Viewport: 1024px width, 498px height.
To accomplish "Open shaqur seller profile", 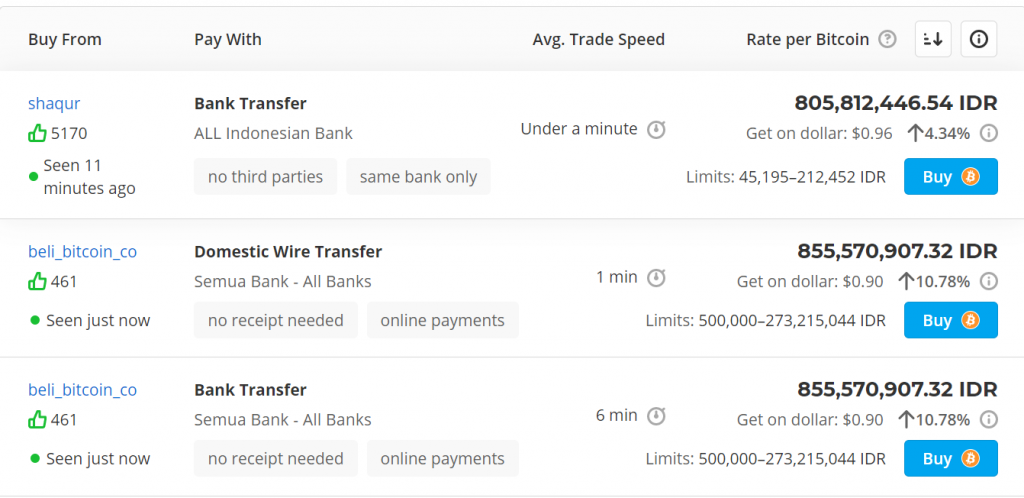I will 54,104.
